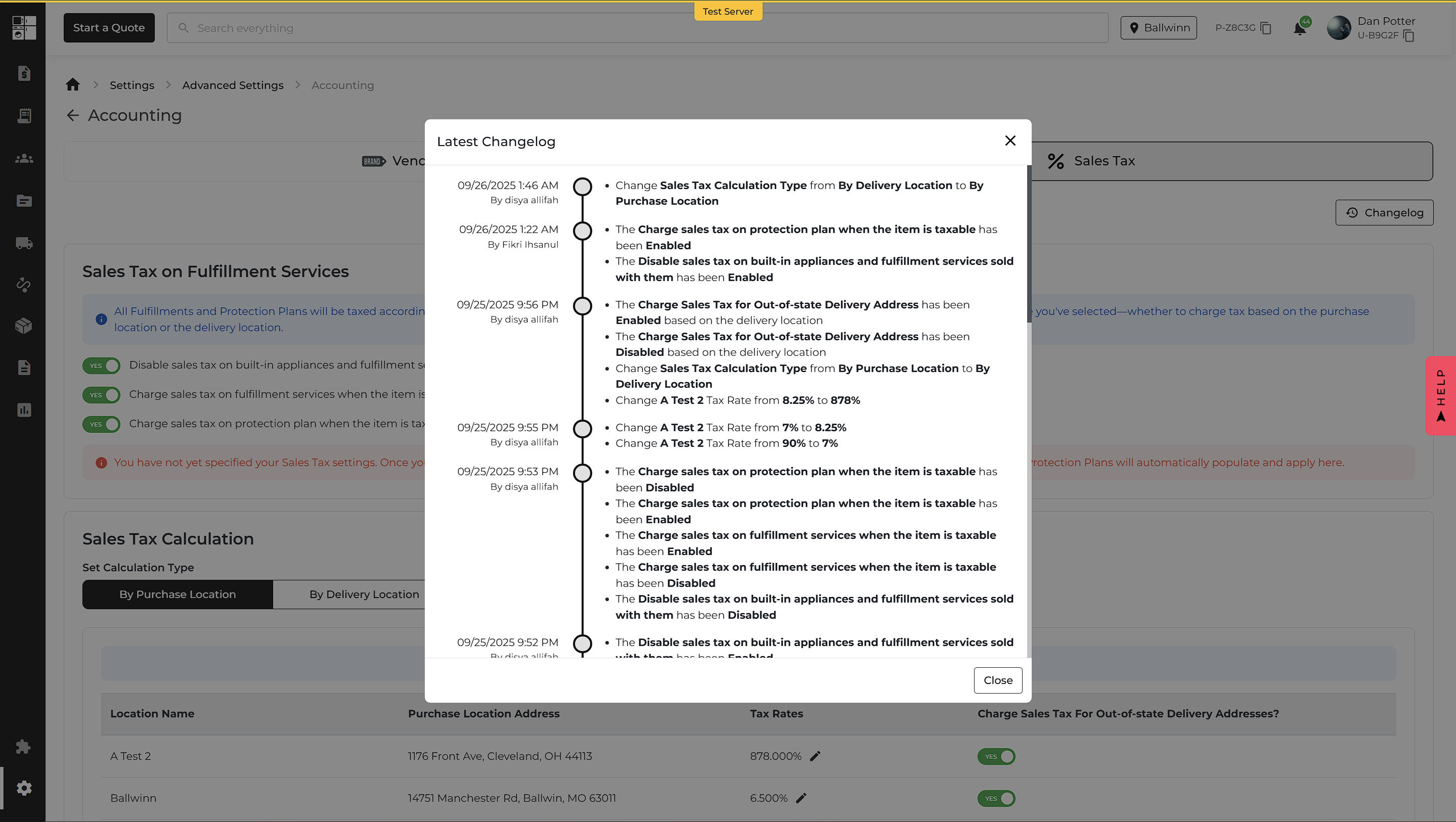Click the Accounting breadcrumb text
The height and width of the screenshot is (822, 1456).
point(342,85)
